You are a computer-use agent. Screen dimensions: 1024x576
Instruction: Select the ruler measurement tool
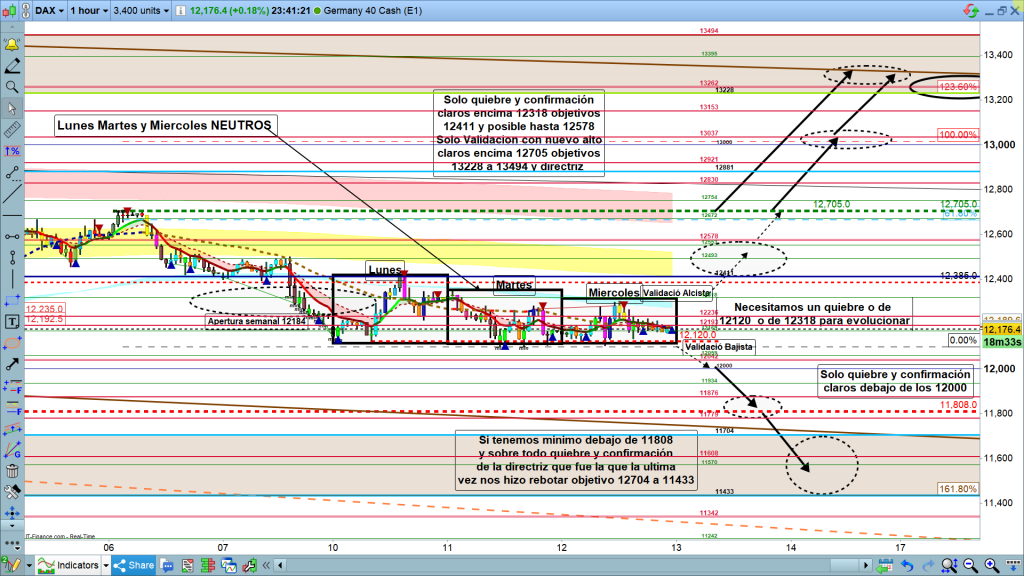click(12, 130)
